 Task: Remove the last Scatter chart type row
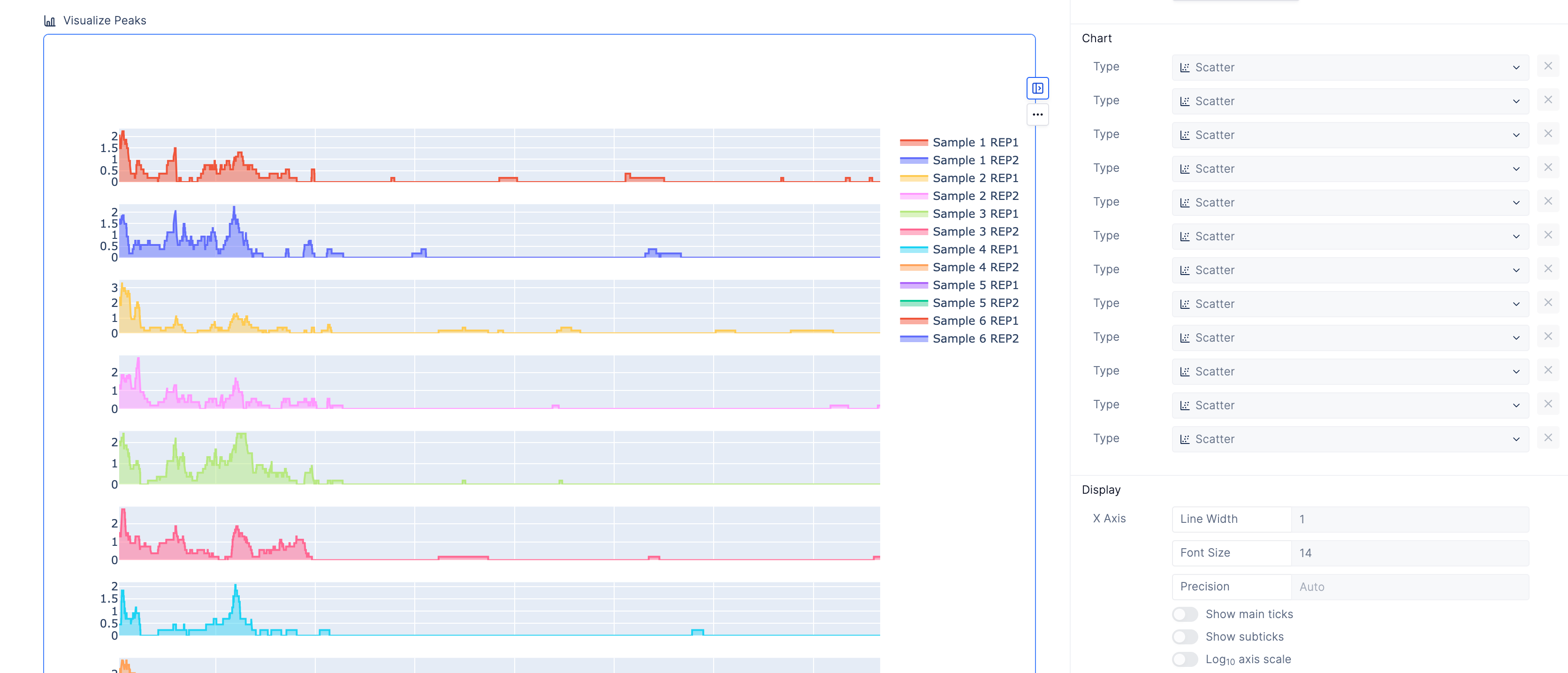(x=1547, y=438)
